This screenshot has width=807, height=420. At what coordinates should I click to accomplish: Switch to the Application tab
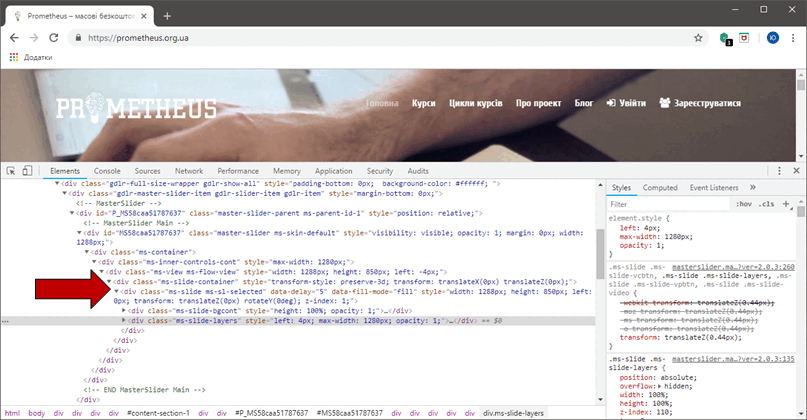[334, 171]
